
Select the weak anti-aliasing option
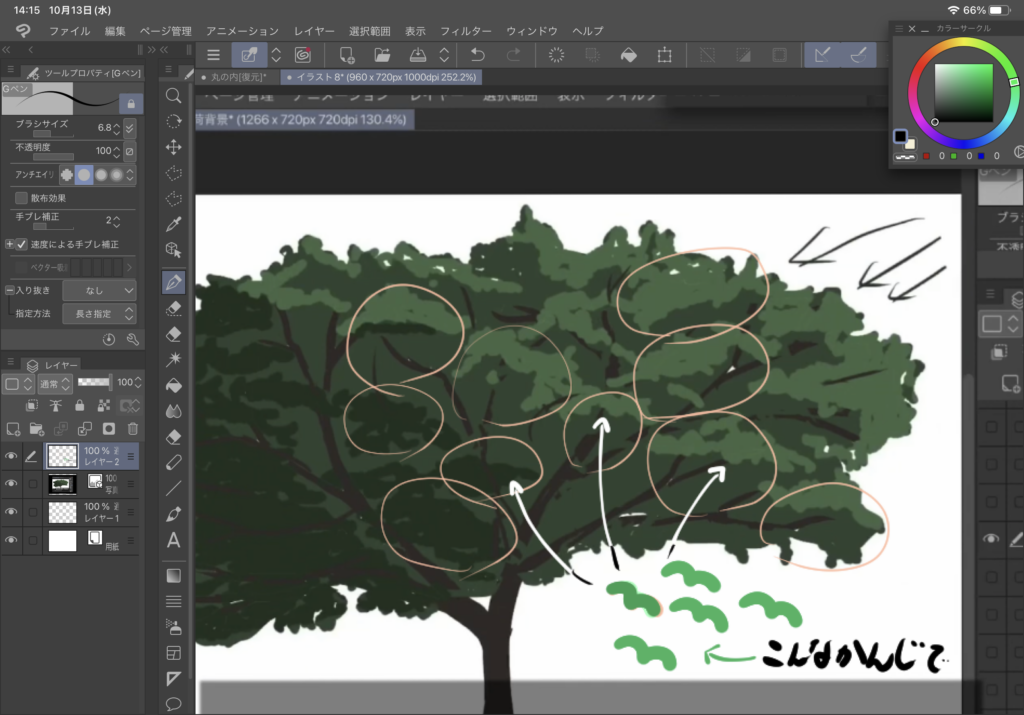(x=84, y=174)
